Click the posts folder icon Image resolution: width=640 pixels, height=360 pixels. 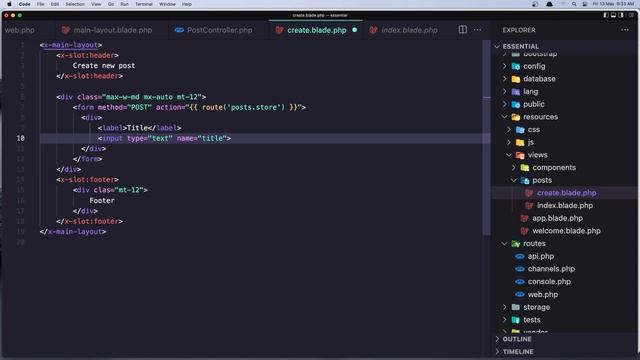click(525, 180)
